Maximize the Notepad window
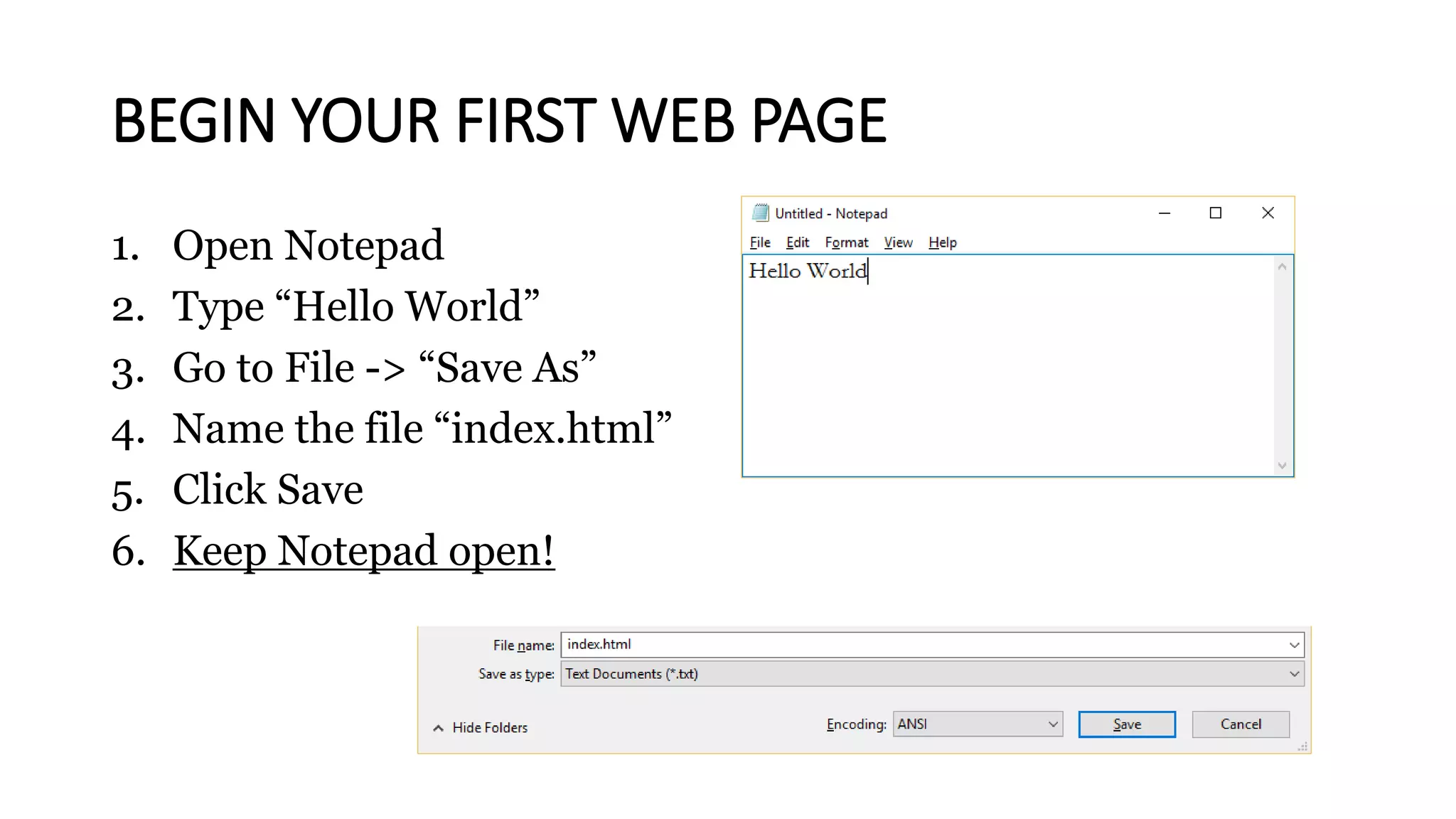Viewport: 1456px width, 819px height. point(1216,213)
